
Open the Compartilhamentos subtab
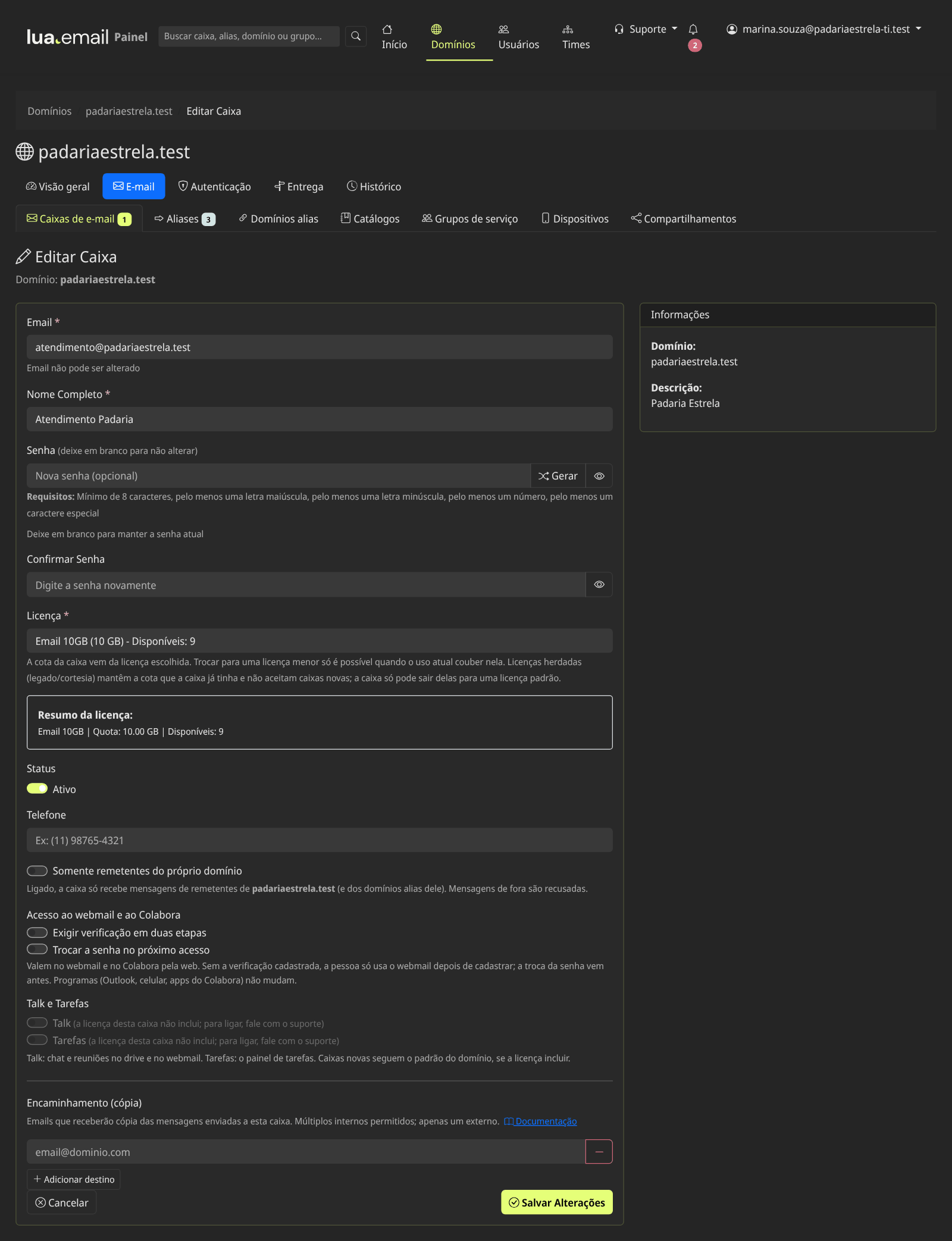pos(684,219)
